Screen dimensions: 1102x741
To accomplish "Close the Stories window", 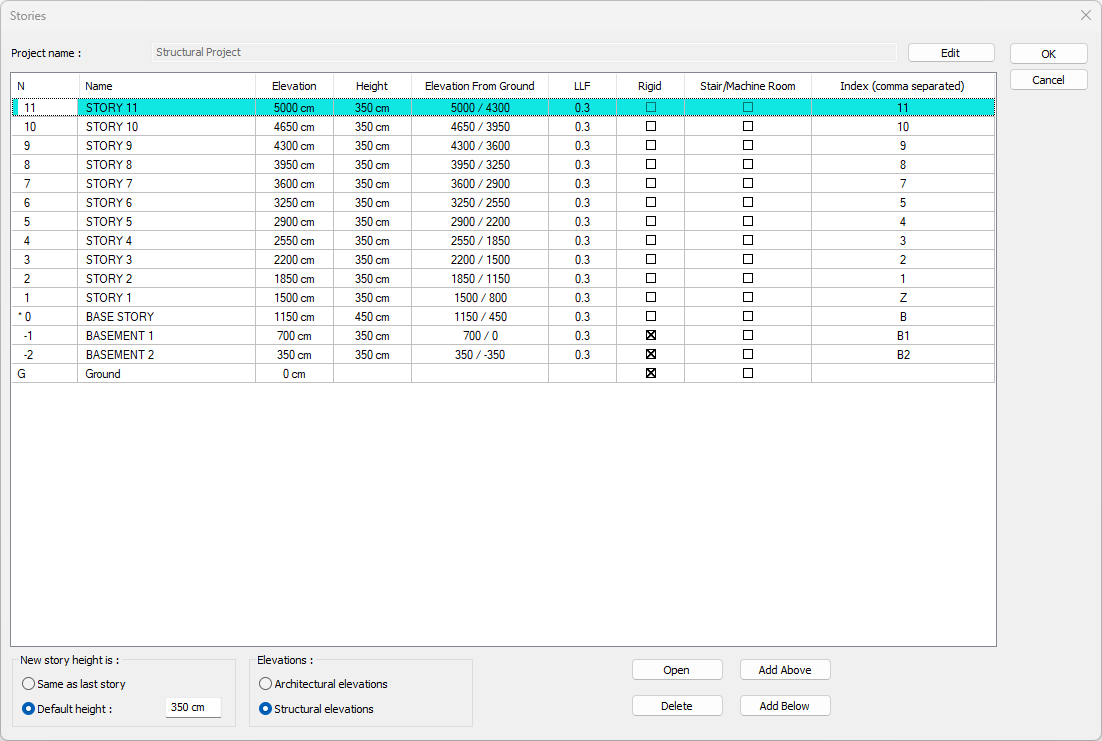I will point(1085,16).
